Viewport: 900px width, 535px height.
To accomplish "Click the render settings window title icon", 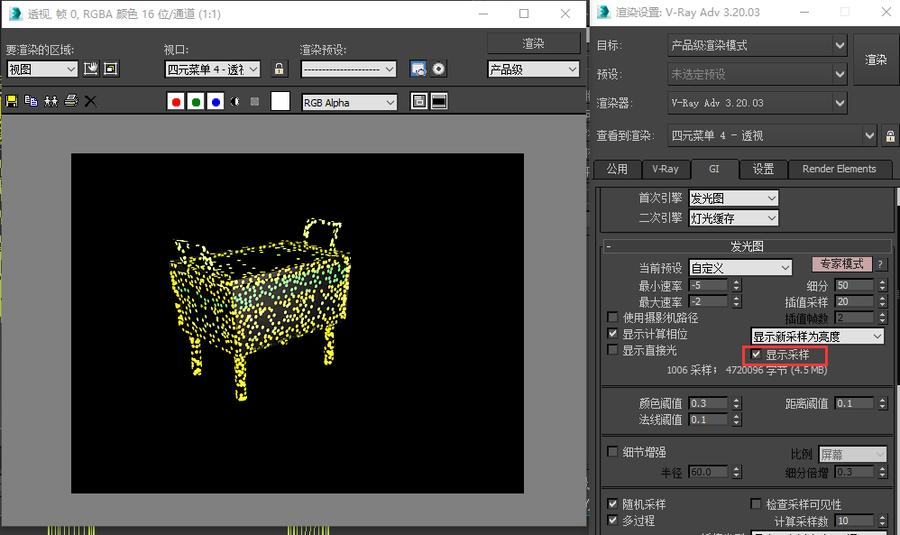I will pos(603,12).
